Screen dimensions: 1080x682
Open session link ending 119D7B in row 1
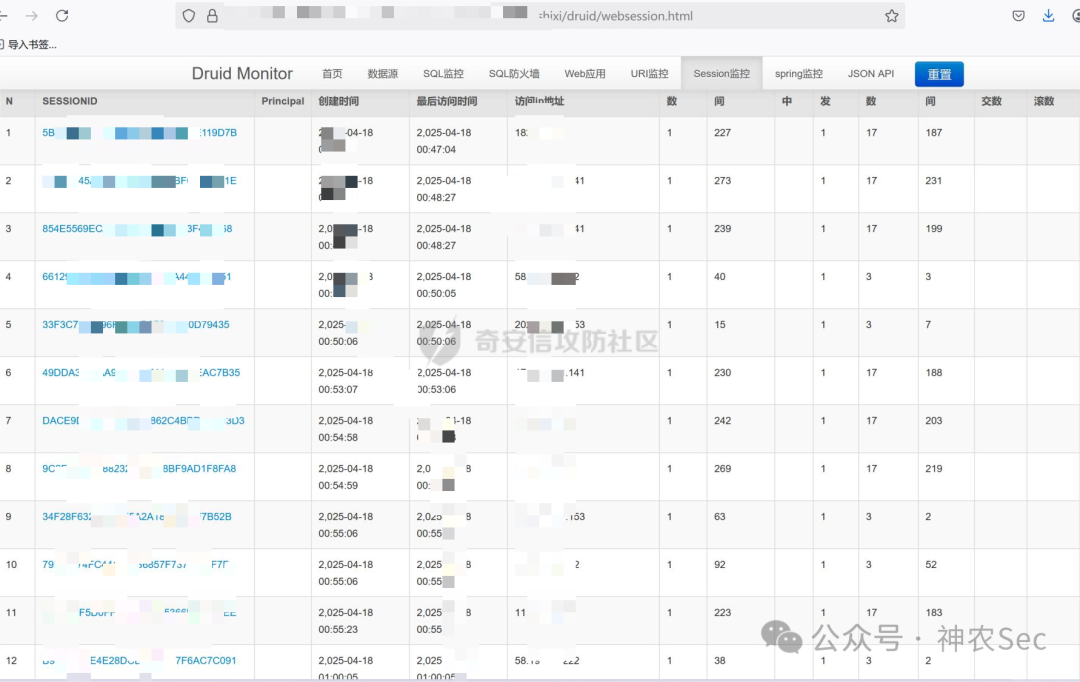point(140,133)
